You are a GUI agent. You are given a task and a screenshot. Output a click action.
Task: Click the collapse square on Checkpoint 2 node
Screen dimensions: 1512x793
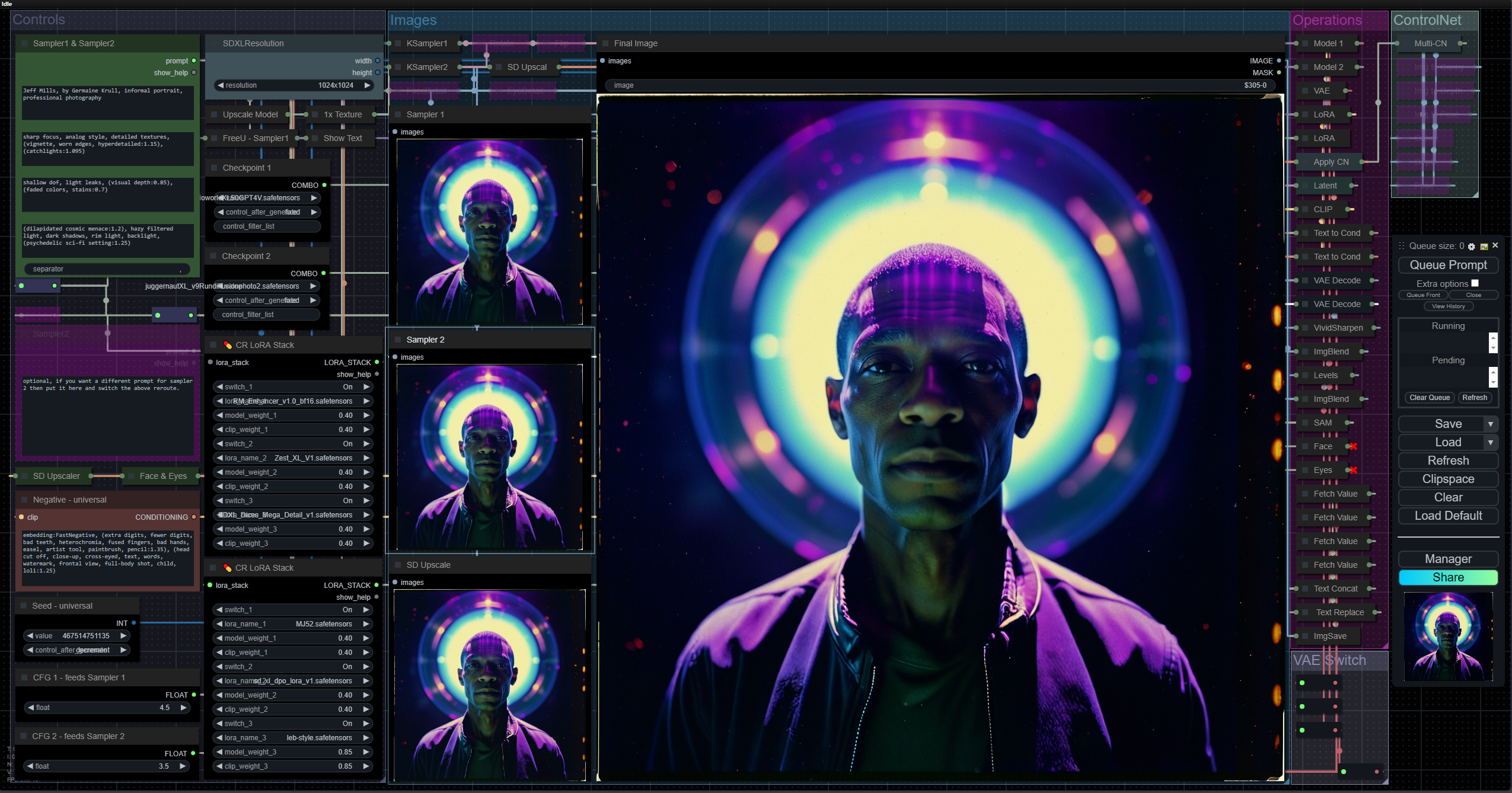click(x=213, y=256)
